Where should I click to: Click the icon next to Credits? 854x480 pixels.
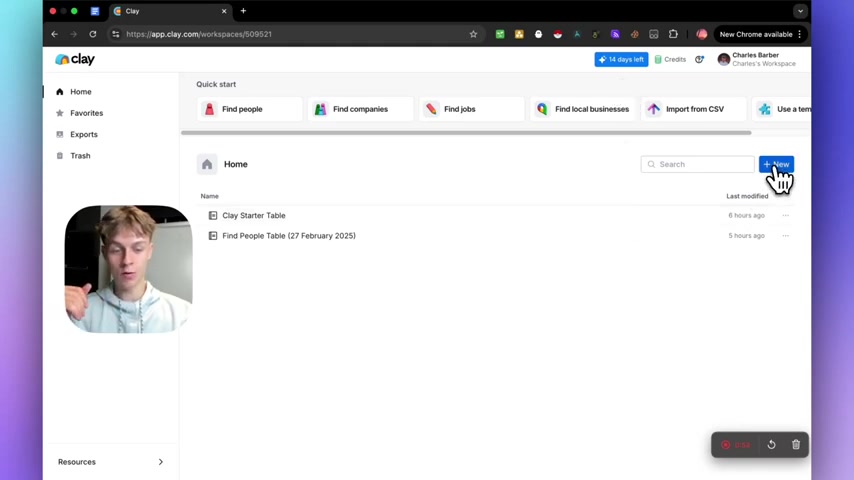tap(699, 59)
